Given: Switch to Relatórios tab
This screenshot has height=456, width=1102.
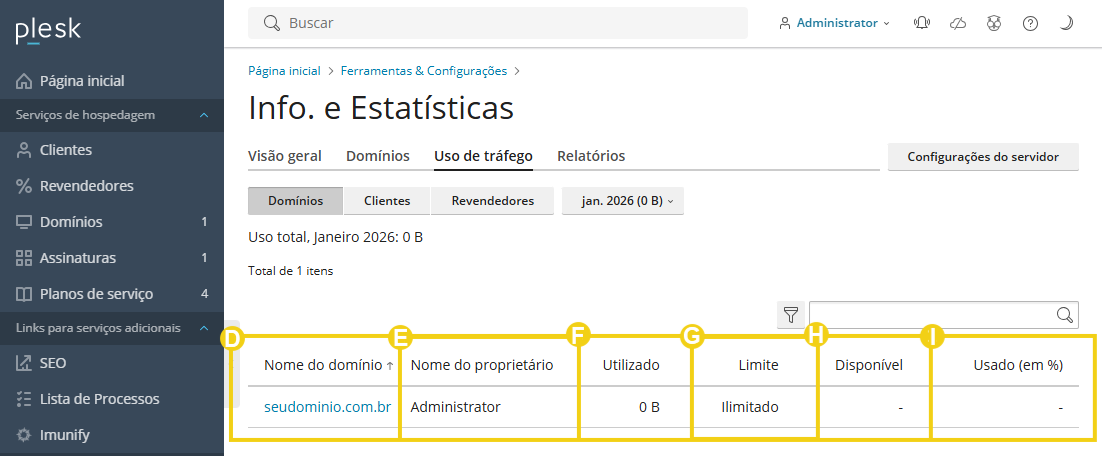Looking at the screenshot, I should 591,156.
